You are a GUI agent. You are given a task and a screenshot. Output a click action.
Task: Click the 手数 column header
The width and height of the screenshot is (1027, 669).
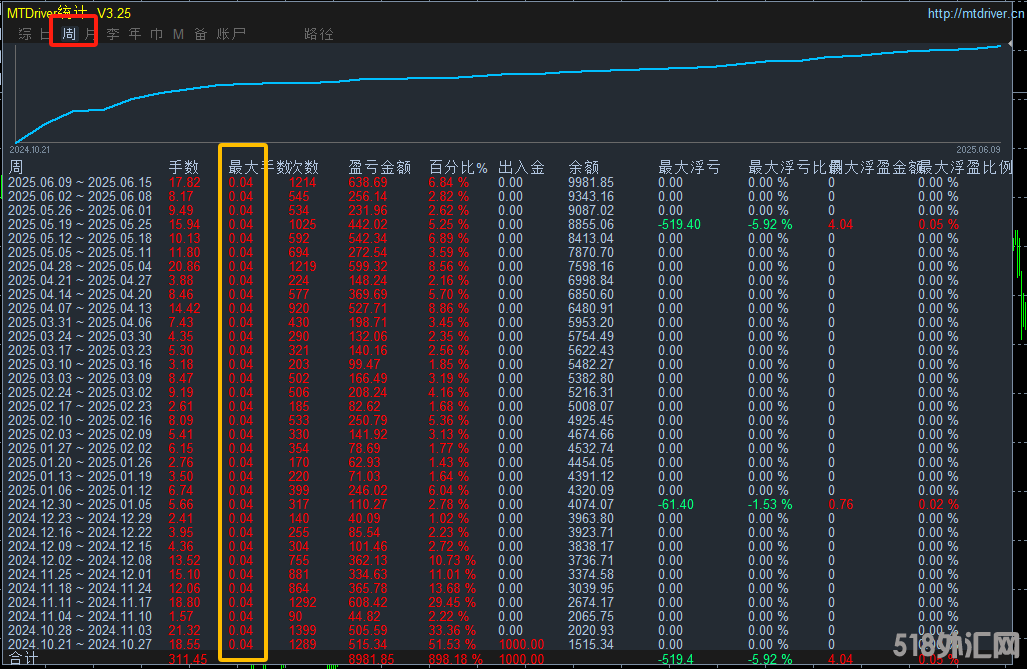184,167
